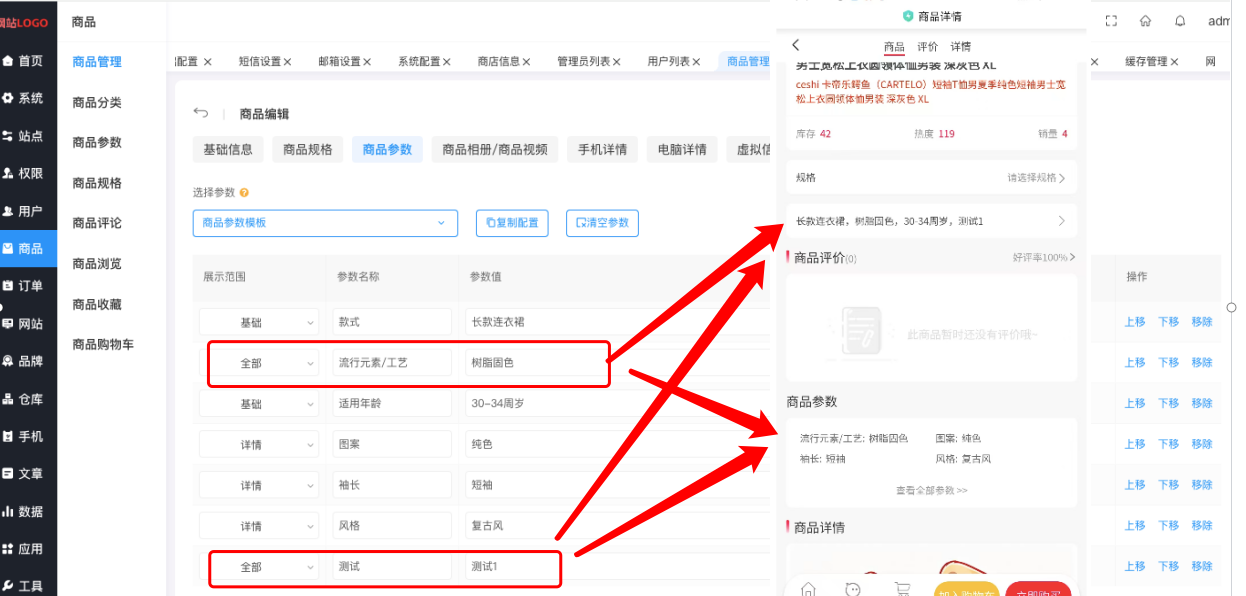1246x596 pixels.
Task: Click the 图案 parameter name field
Action: point(391,444)
